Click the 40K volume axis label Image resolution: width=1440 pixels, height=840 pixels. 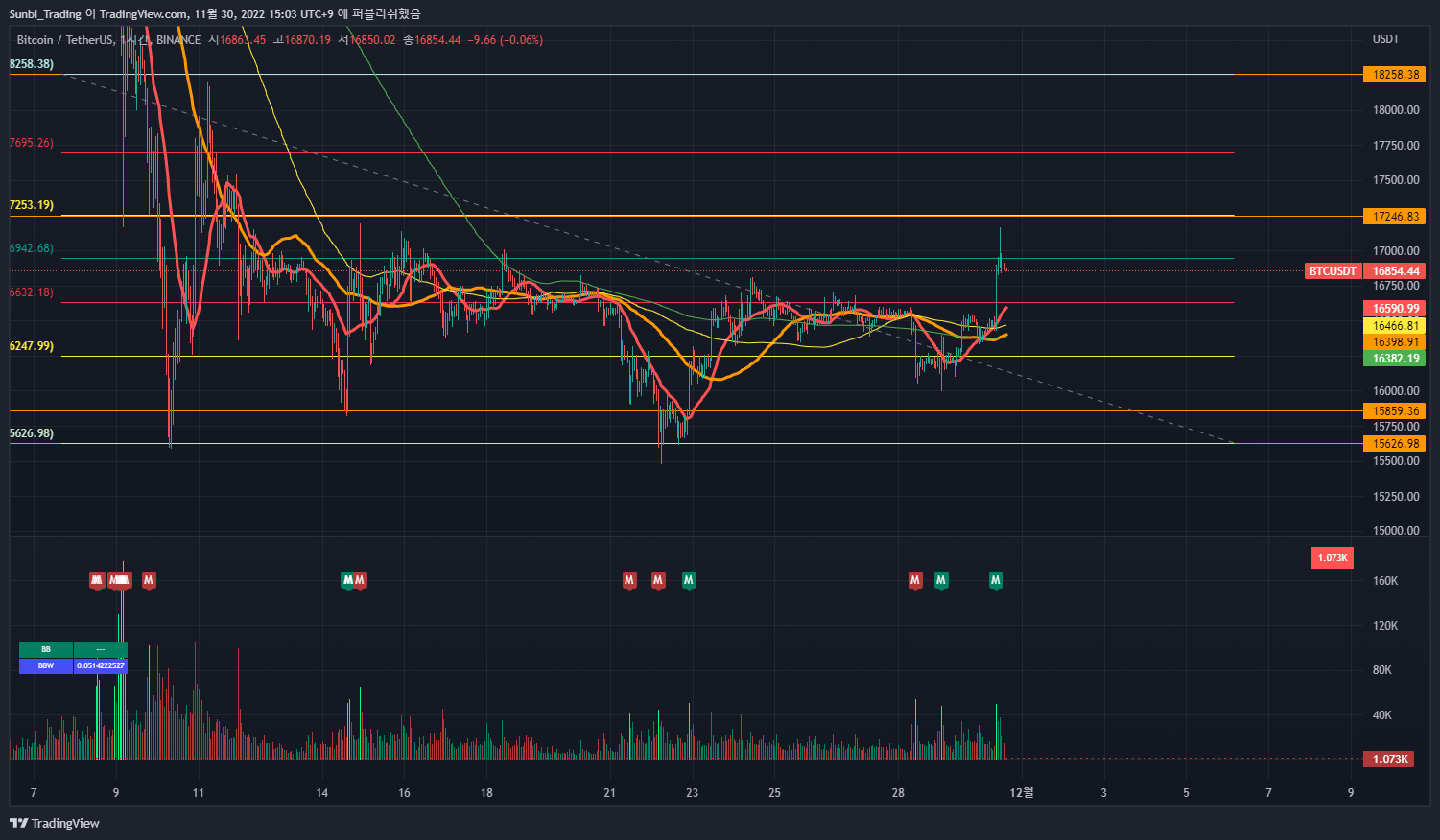(x=1381, y=715)
